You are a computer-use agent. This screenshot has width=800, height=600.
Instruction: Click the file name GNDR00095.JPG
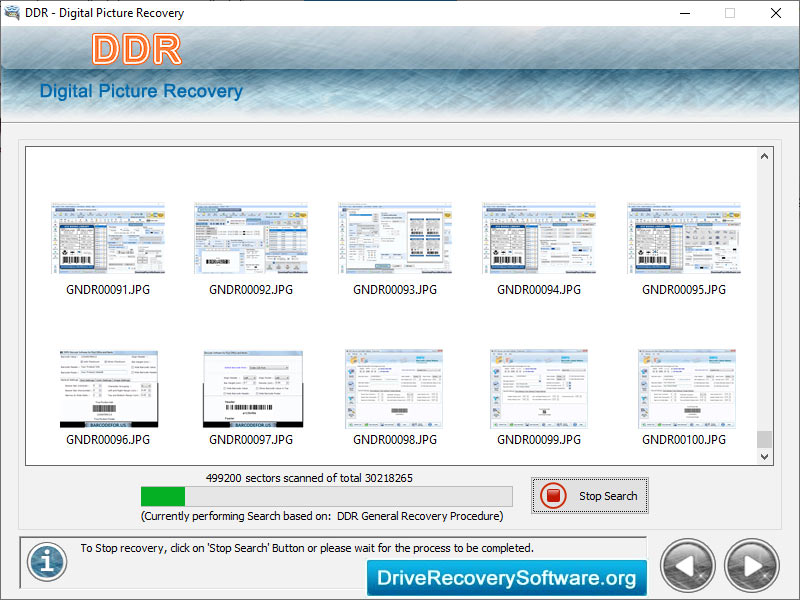pos(684,290)
